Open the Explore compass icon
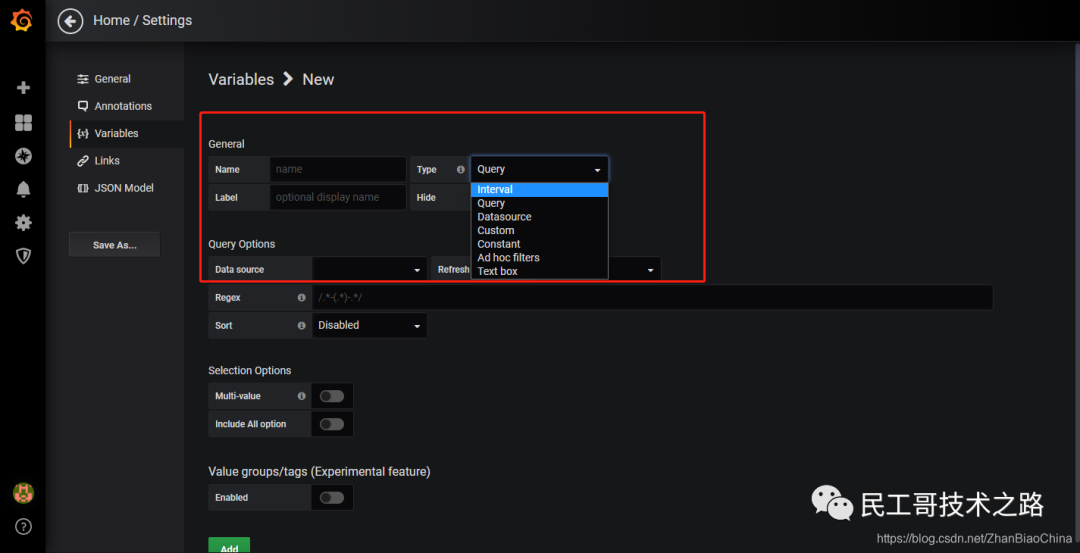 coord(23,156)
